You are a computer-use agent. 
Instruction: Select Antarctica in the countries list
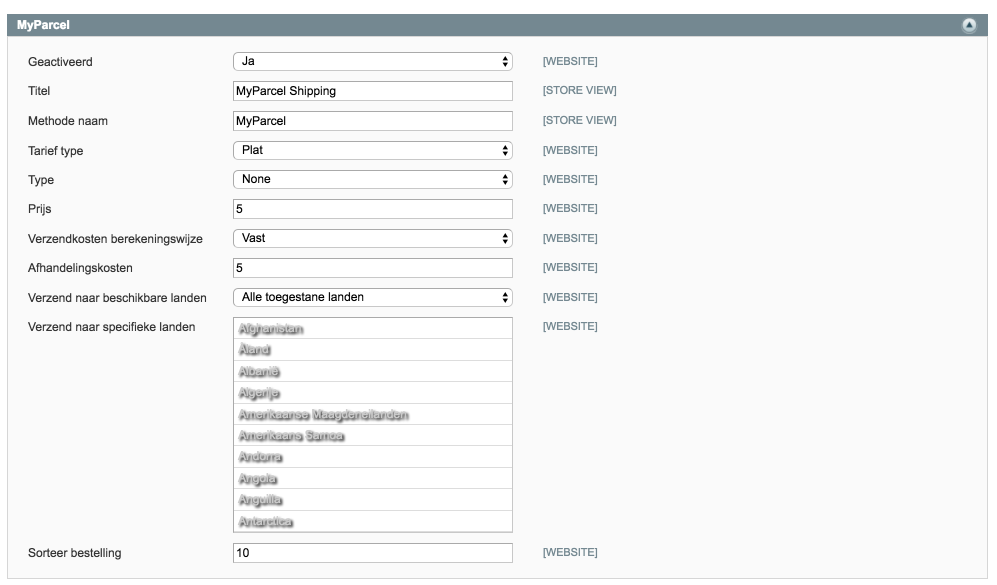373,521
